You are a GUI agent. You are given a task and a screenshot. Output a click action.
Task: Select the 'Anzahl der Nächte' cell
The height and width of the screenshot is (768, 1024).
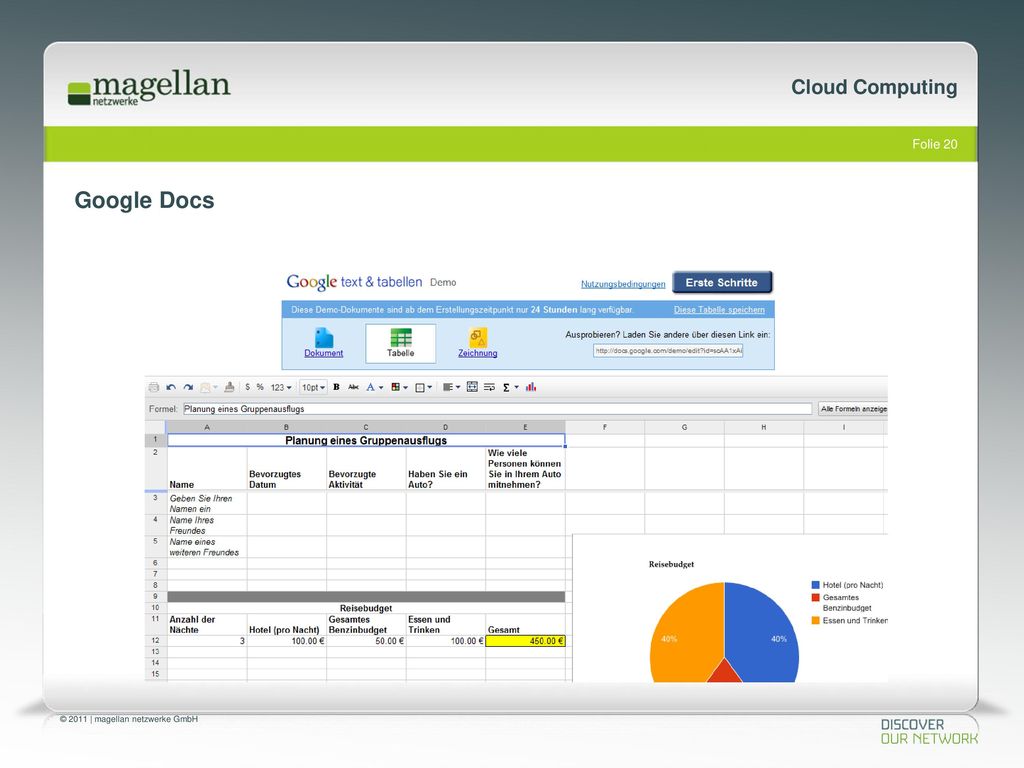(x=207, y=624)
